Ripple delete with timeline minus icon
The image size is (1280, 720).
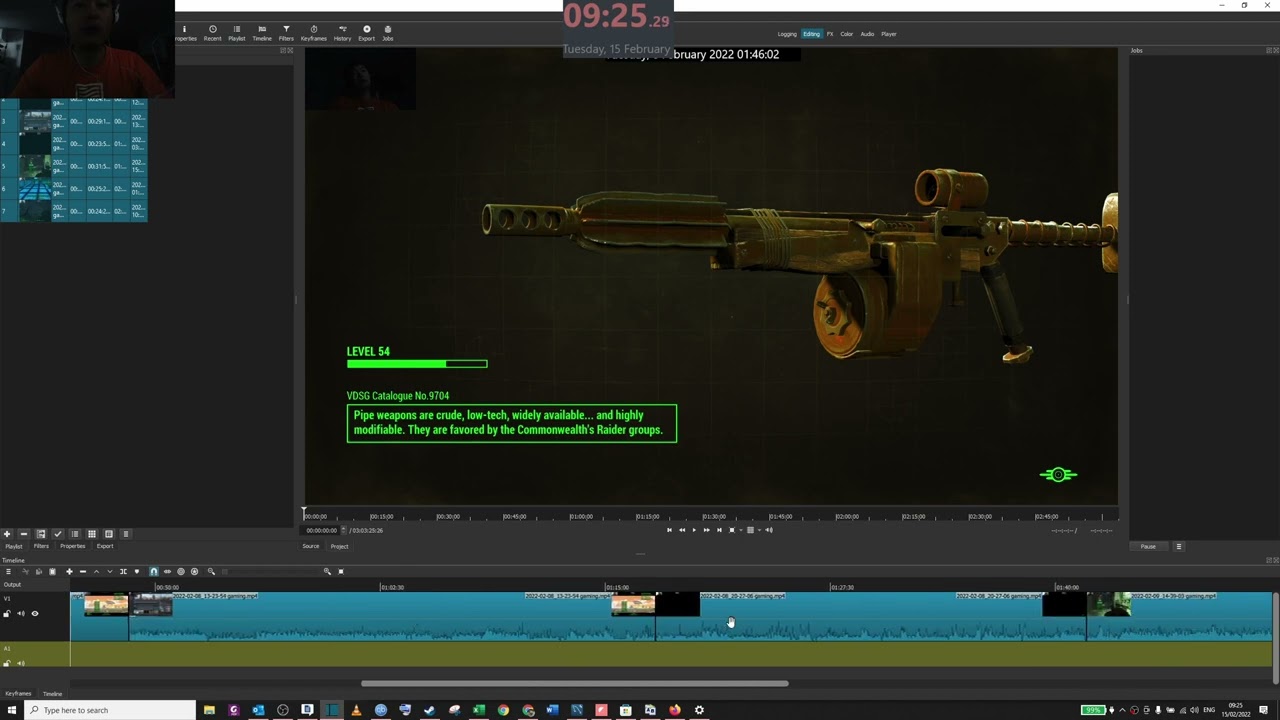(83, 571)
